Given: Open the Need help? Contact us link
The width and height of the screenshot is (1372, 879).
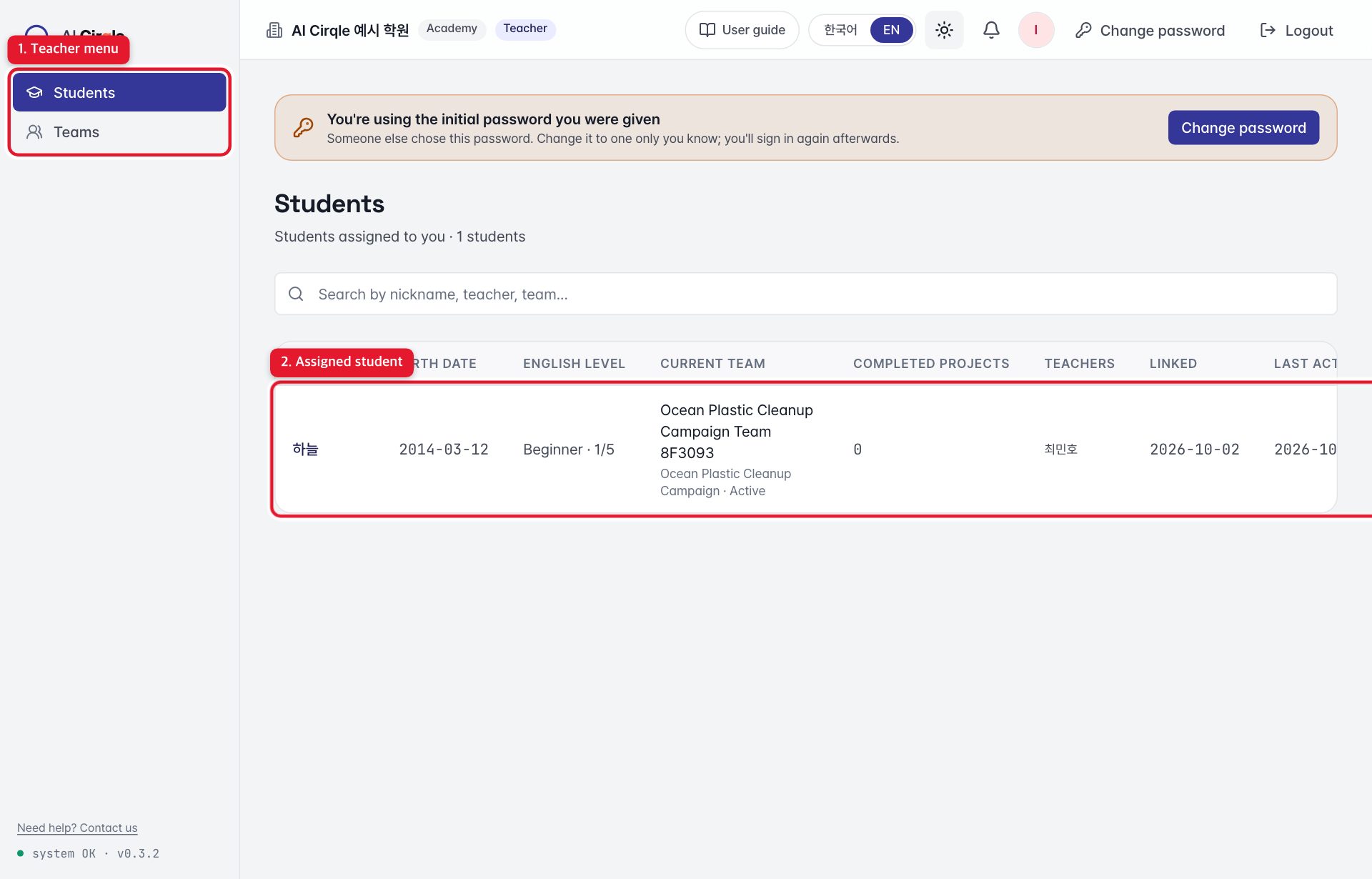Looking at the screenshot, I should point(77,828).
